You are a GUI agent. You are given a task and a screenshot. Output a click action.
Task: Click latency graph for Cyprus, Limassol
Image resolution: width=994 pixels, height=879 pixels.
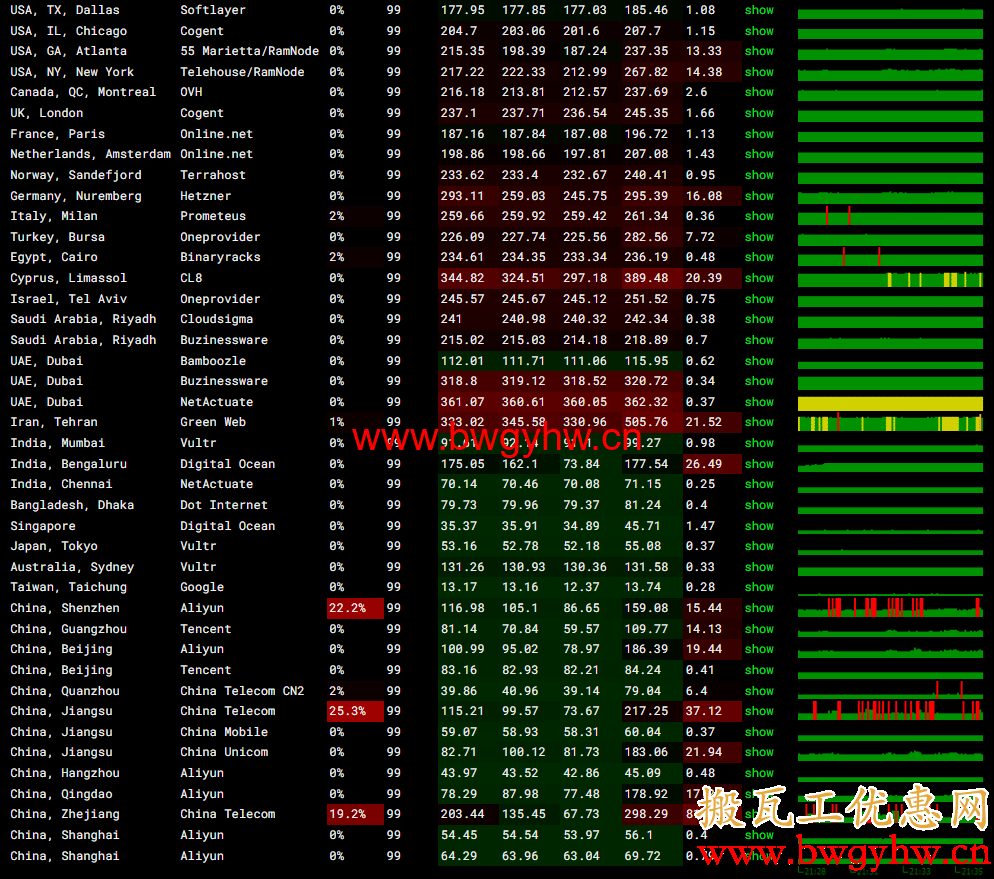[x=890, y=279]
